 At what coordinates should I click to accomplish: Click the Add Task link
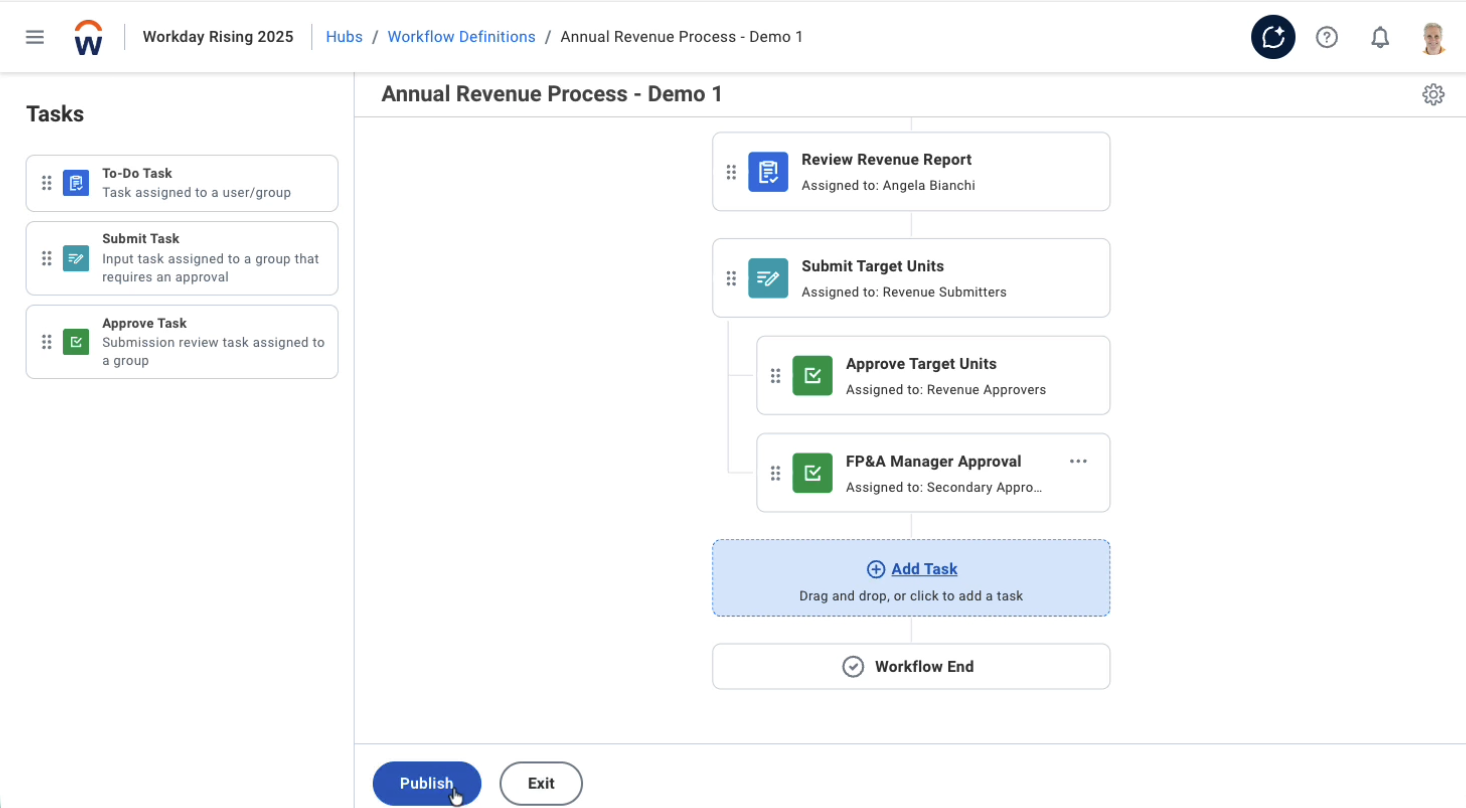tap(923, 569)
